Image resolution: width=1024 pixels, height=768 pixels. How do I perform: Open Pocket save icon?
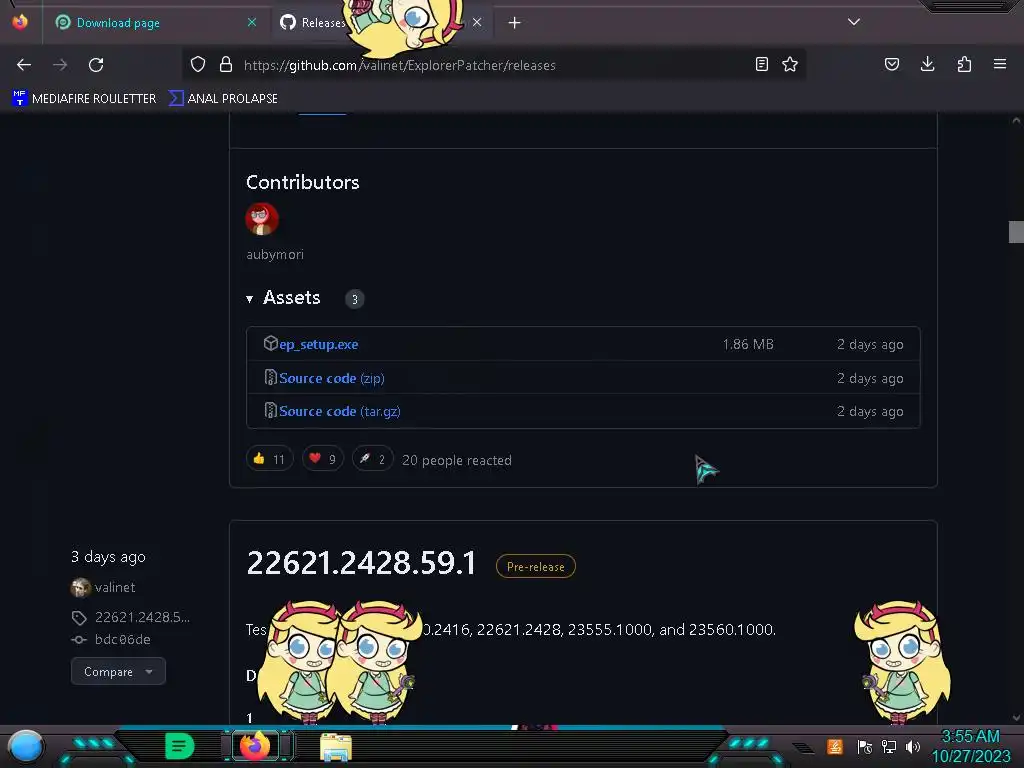(x=892, y=64)
